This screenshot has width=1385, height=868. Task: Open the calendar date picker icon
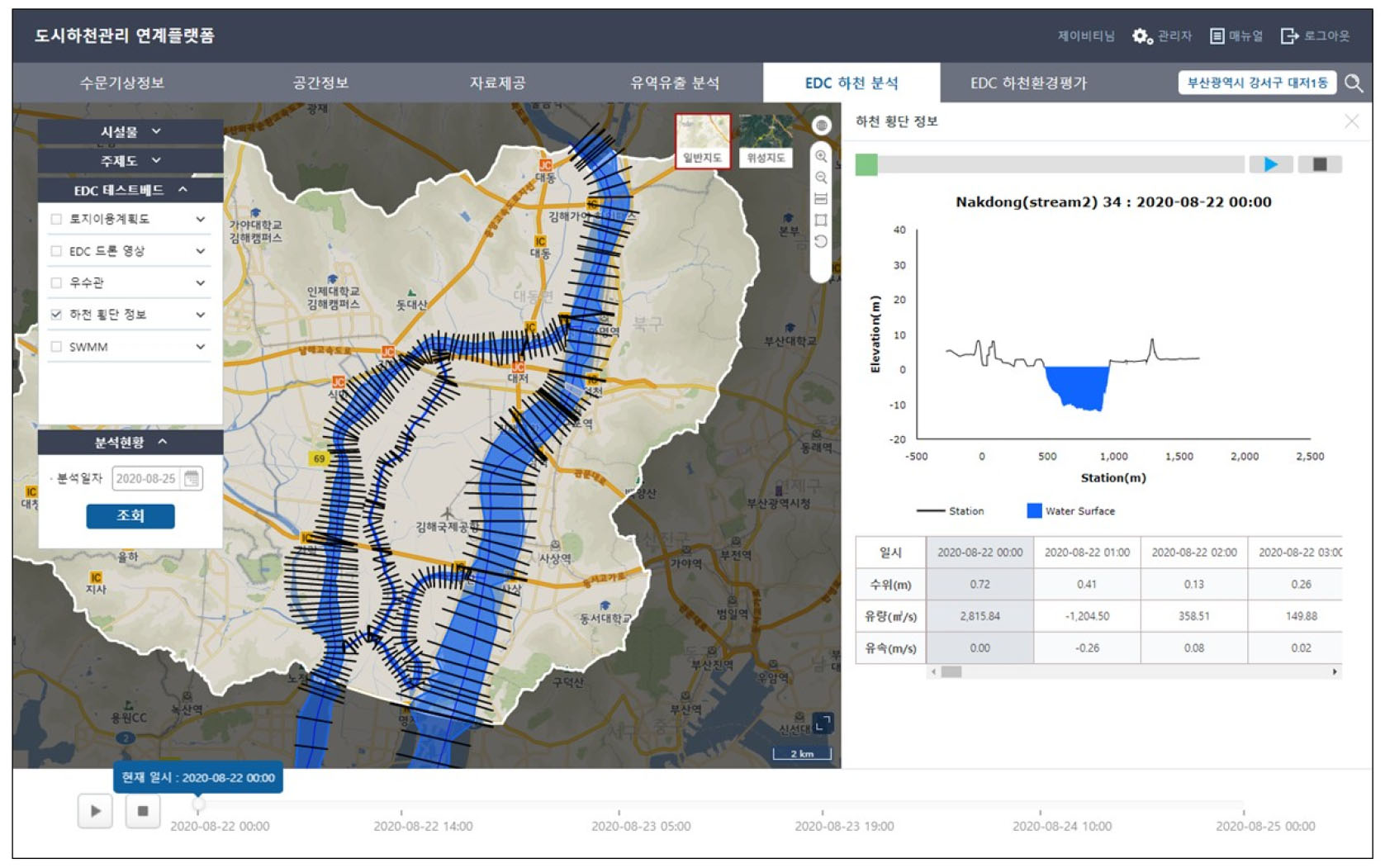click(192, 479)
